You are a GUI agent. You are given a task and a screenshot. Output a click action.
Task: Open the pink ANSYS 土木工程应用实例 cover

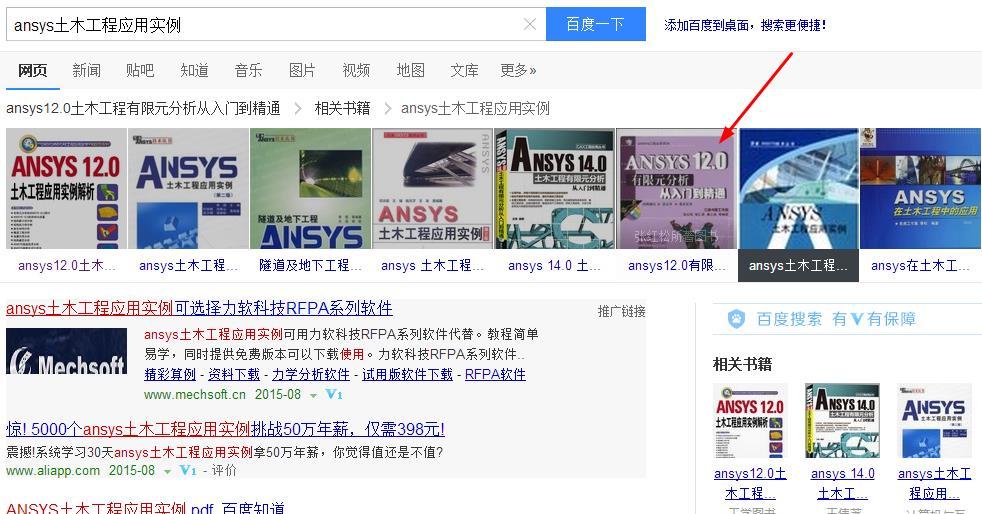[433, 188]
